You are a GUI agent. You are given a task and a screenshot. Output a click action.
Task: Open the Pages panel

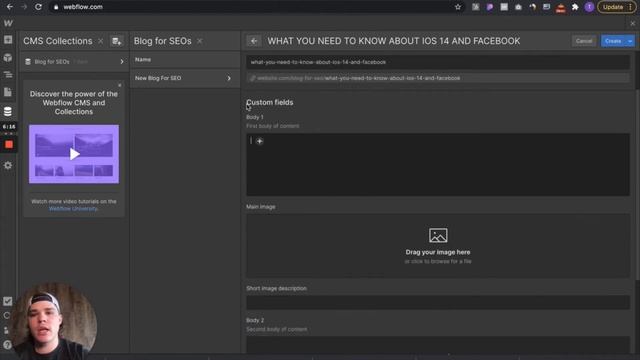[x=8, y=92]
